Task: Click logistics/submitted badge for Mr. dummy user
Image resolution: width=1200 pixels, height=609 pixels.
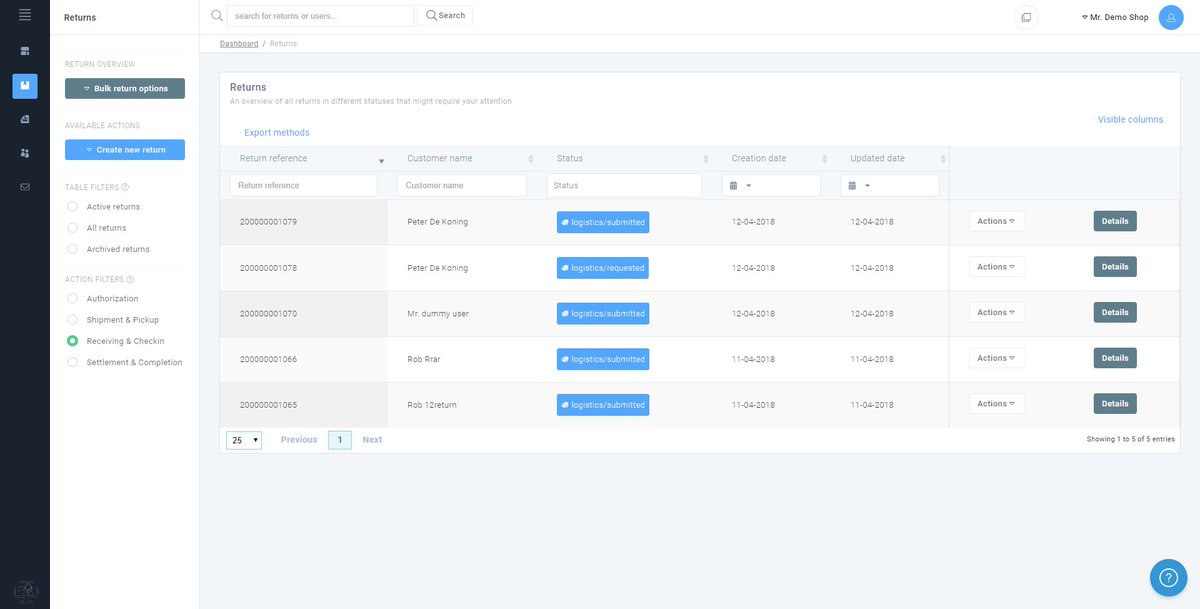Action: click(603, 314)
